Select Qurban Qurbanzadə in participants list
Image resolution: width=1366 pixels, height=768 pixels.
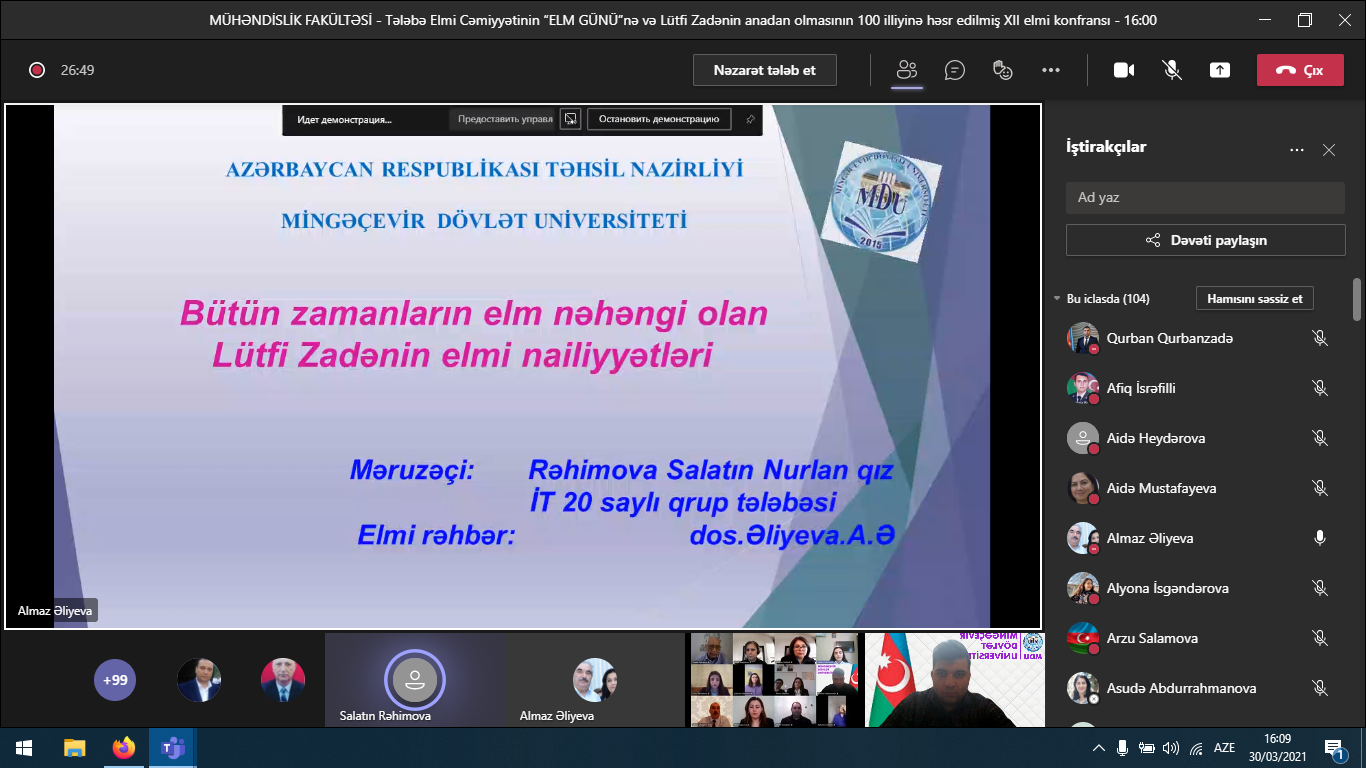(1169, 338)
